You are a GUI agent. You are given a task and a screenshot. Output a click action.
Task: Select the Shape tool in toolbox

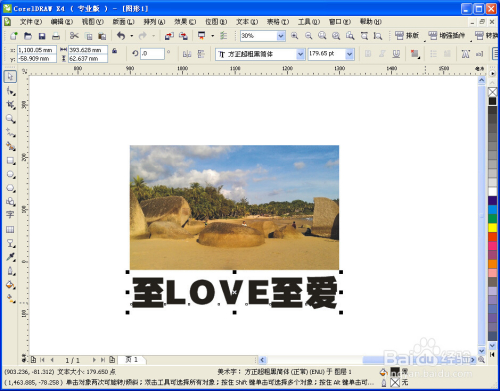pyautogui.click(x=10, y=91)
